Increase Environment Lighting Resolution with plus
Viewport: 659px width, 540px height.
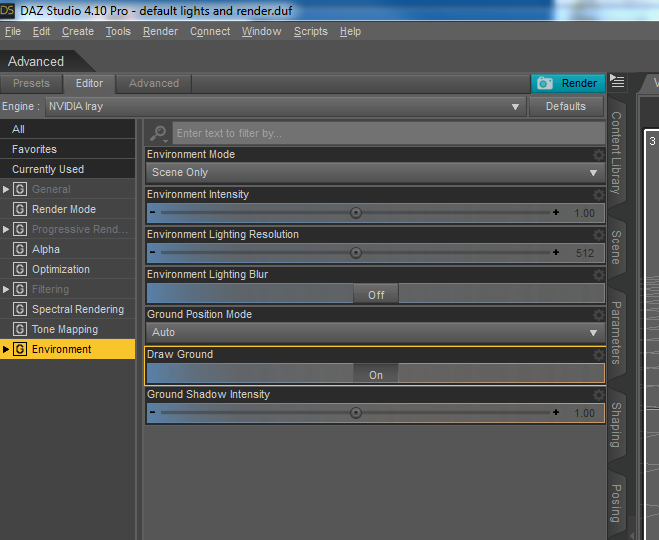click(x=556, y=253)
